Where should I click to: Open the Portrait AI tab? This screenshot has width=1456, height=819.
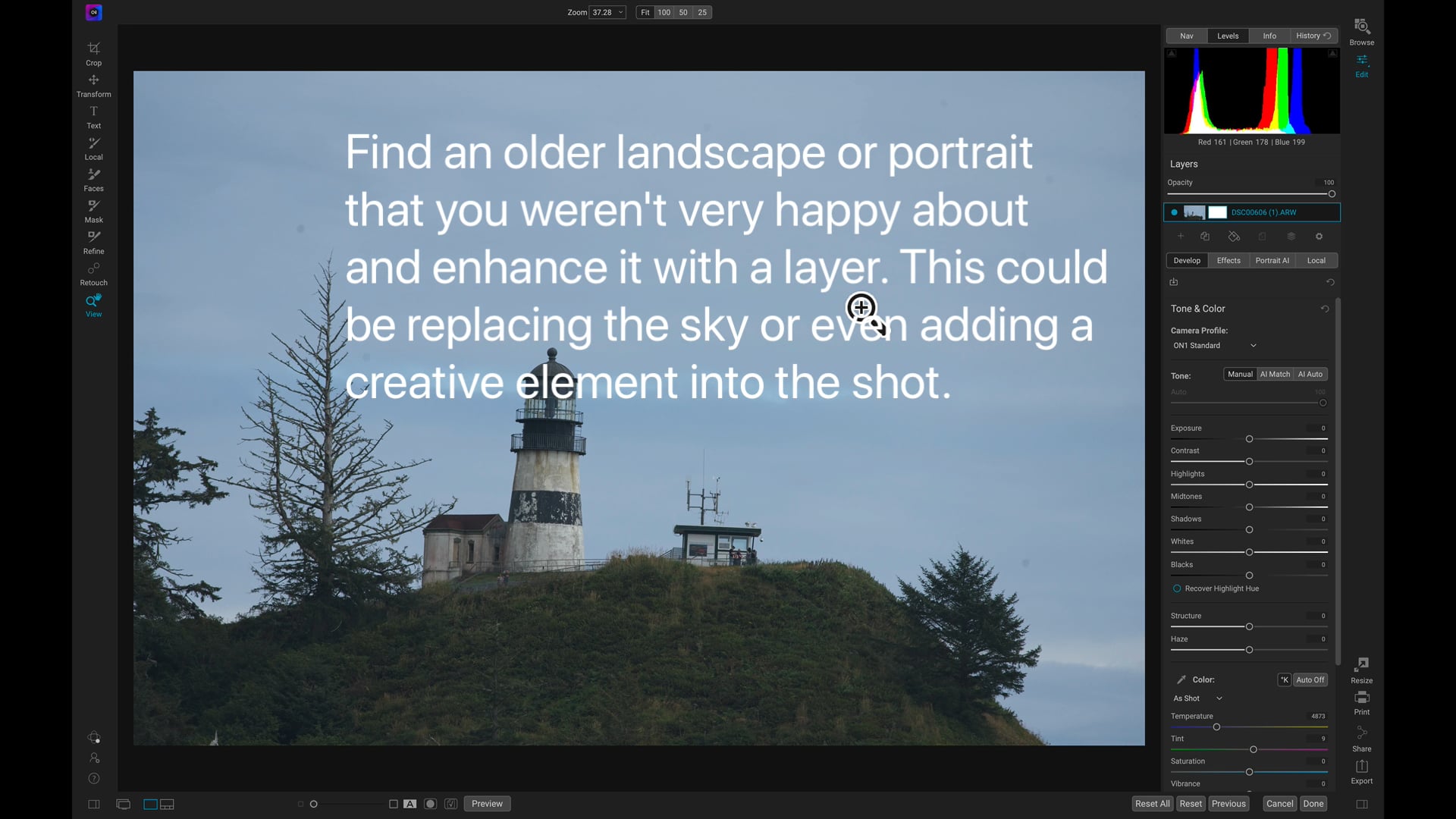[x=1272, y=260]
